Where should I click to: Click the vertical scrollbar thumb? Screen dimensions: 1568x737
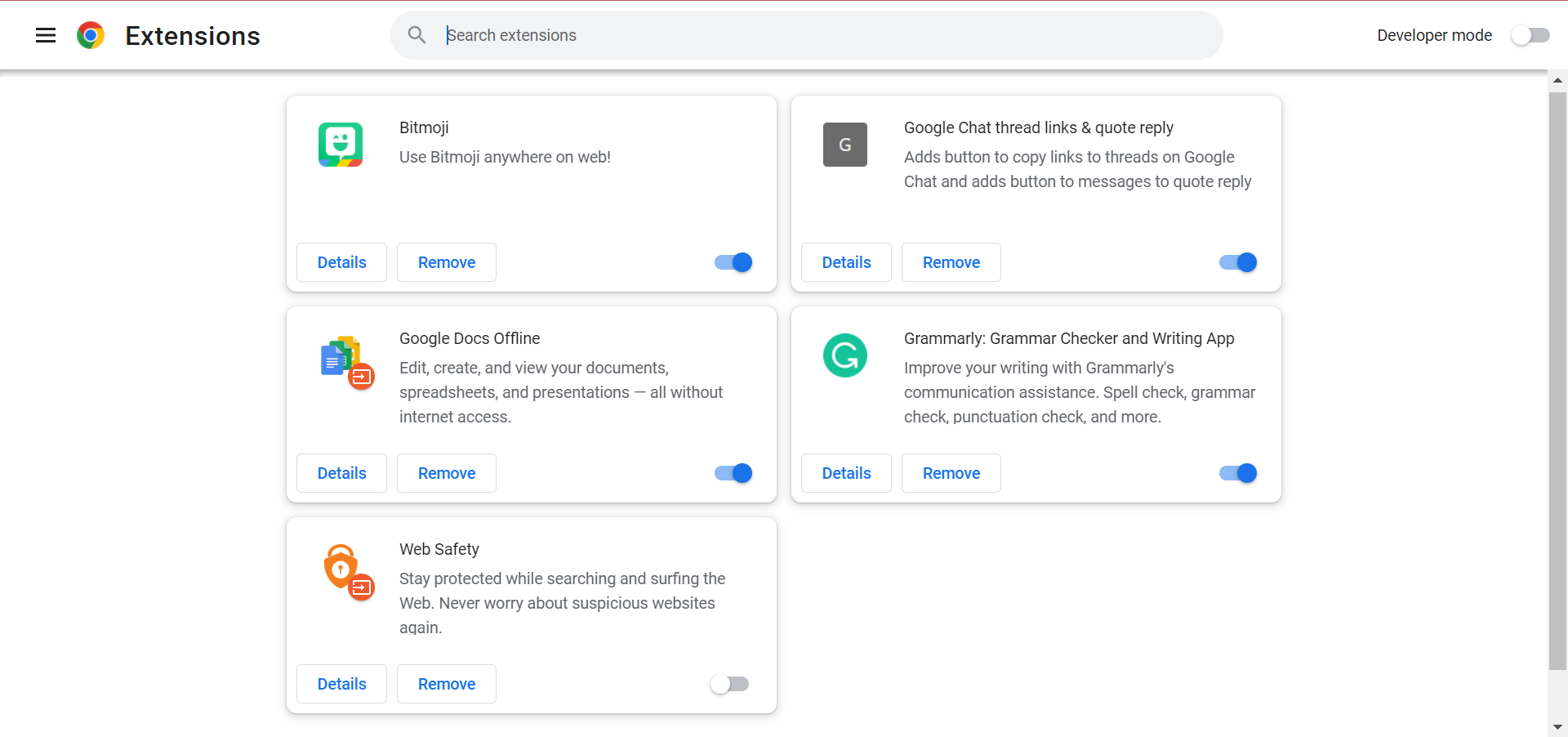click(1557, 381)
